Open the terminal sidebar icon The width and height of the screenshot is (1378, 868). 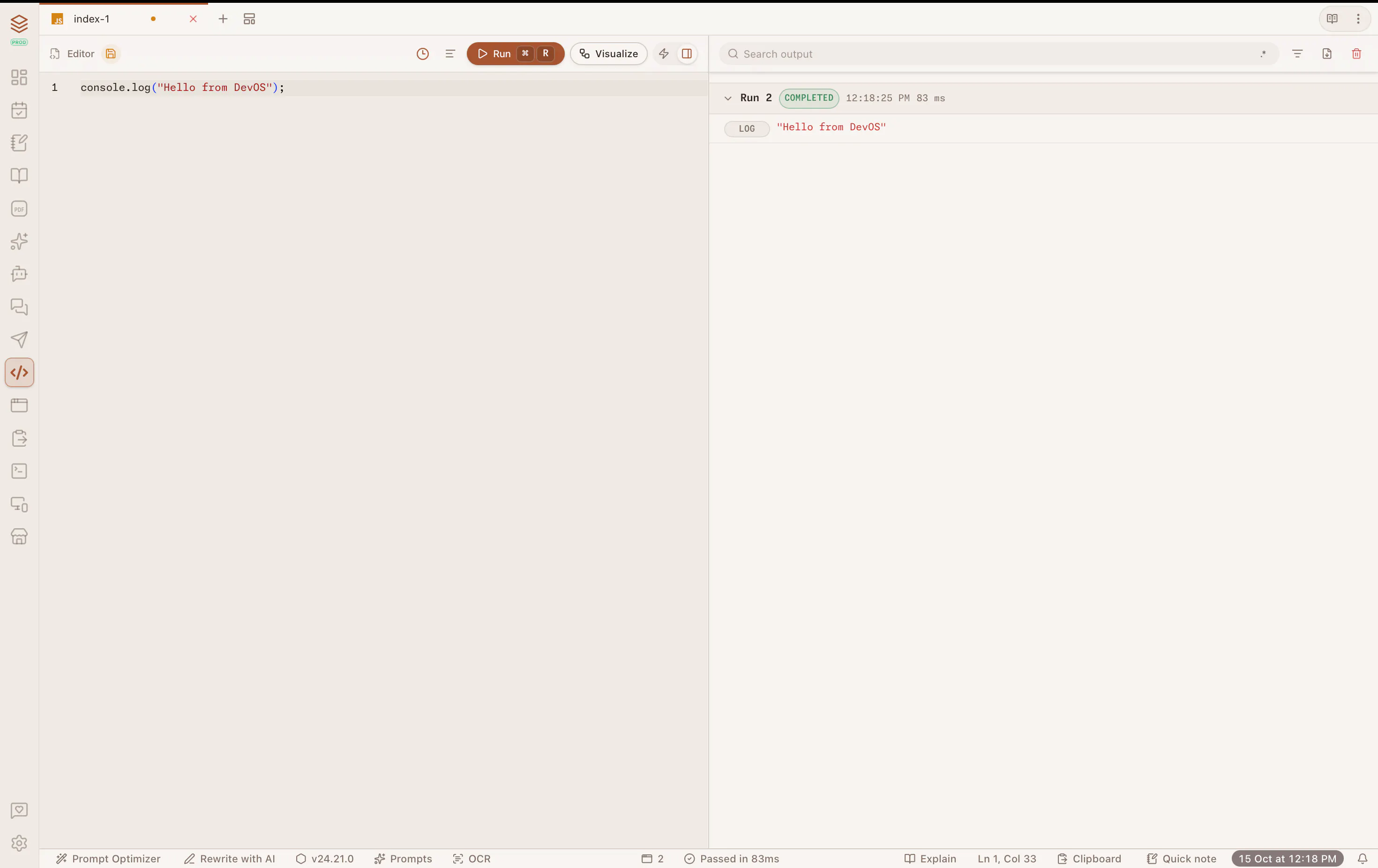click(19, 471)
